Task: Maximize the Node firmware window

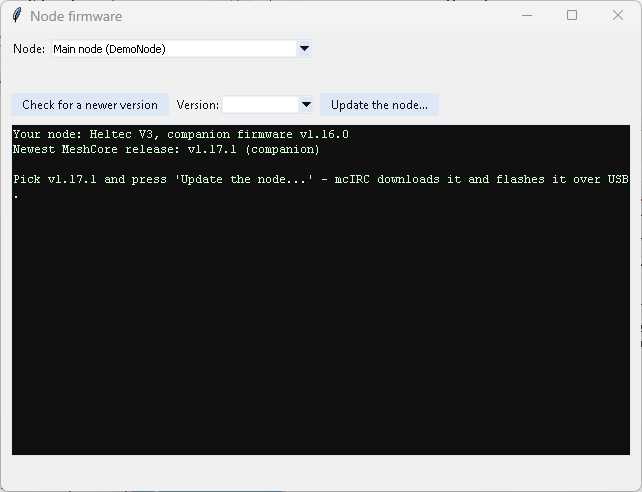Action: pyautogui.click(x=572, y=16)
